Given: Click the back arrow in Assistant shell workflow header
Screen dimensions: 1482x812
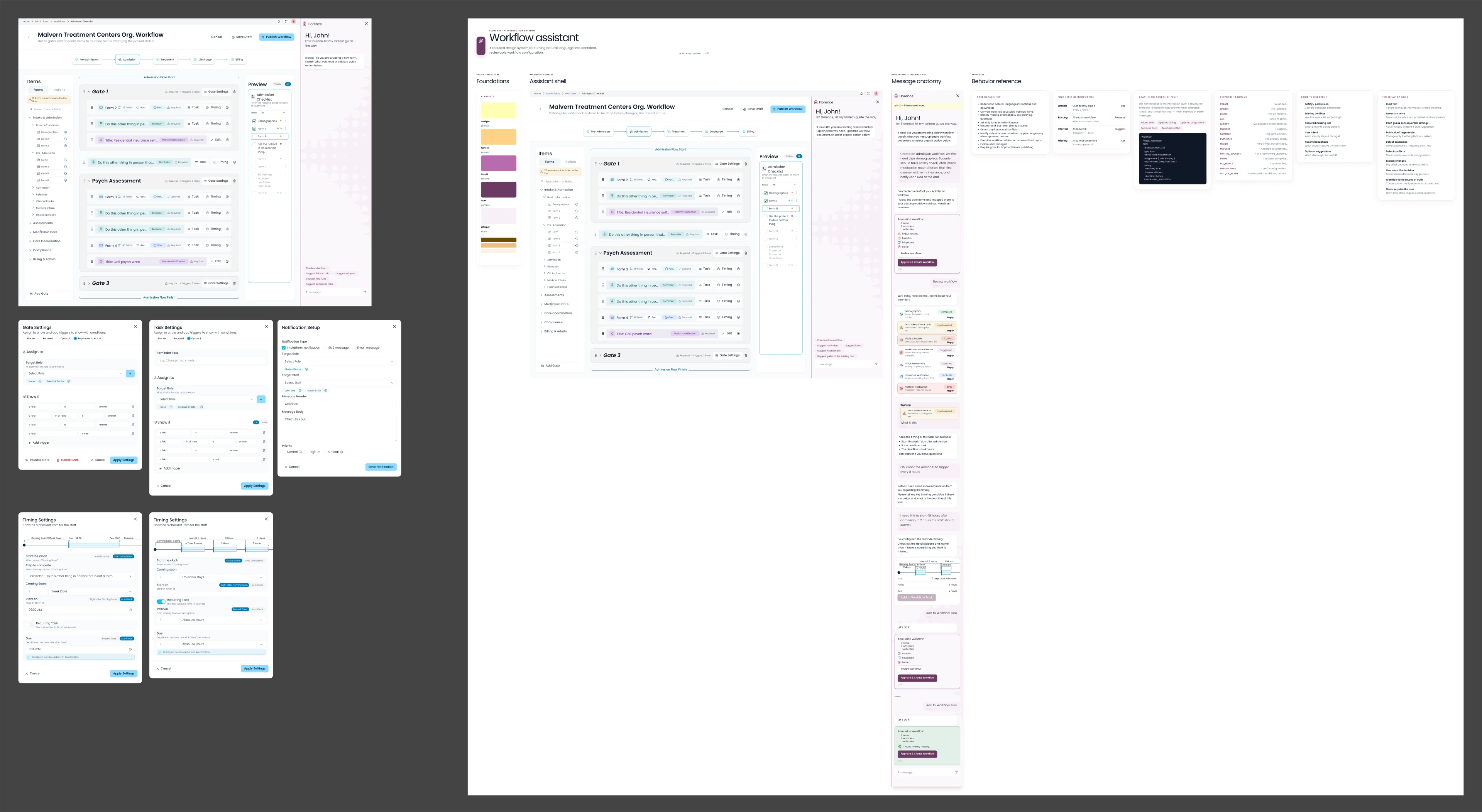Looking at the screenshot, I should pos(540,109).
